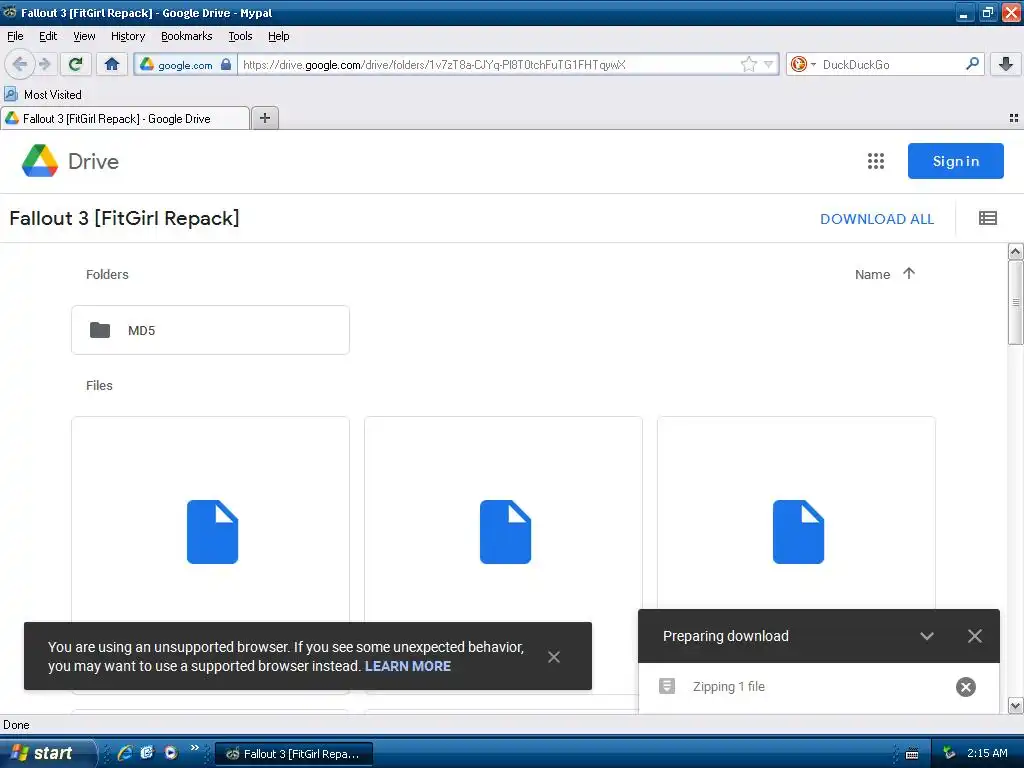The image size is (1024, 768).
Task: Open the Most Visited bookmarks folder
Action: click(x=43, y=95)
